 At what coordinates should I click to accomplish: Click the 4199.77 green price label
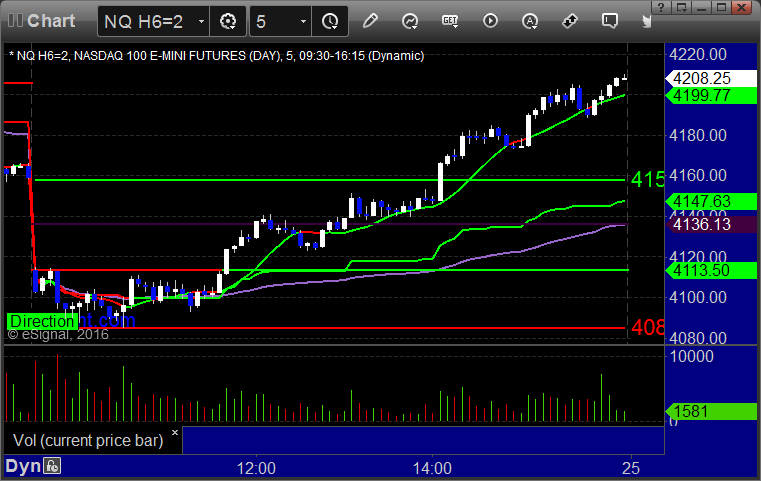(711, 95)
